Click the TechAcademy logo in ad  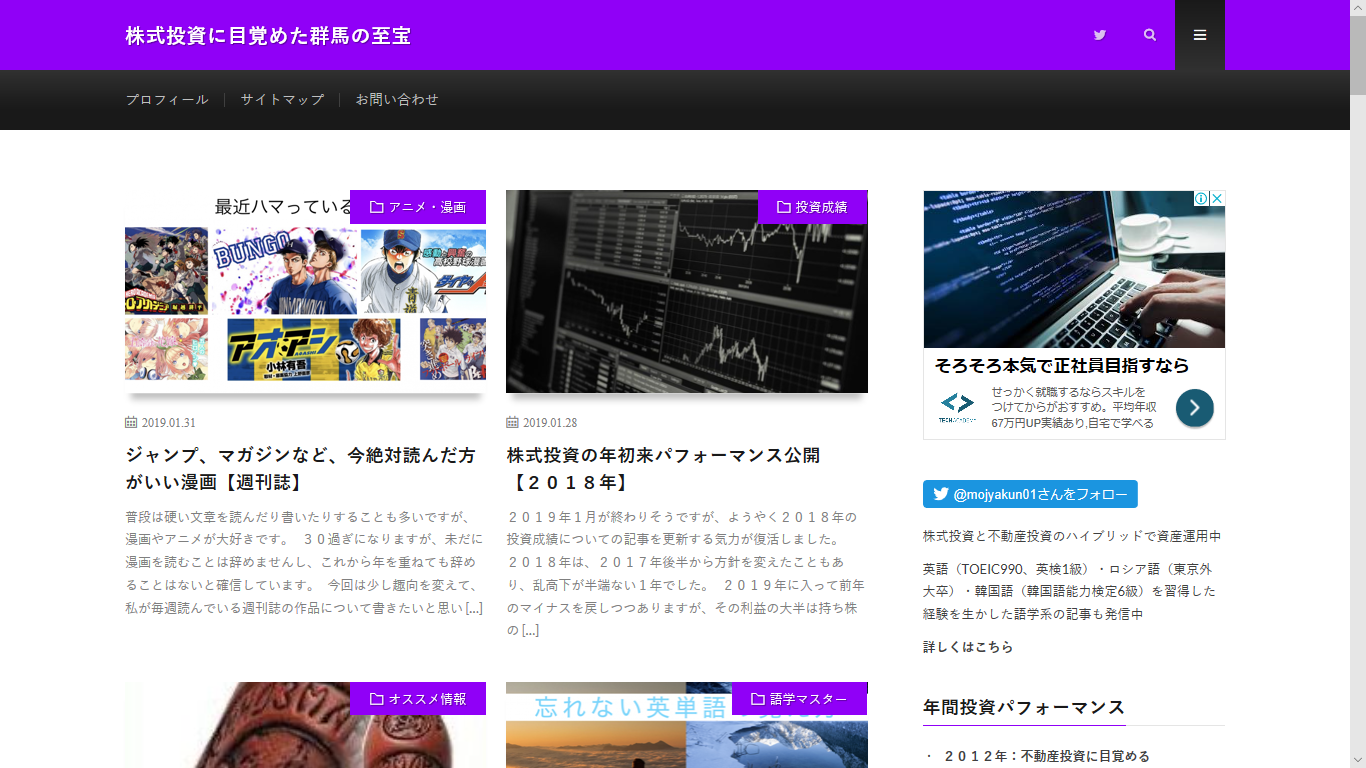point(957,408)
